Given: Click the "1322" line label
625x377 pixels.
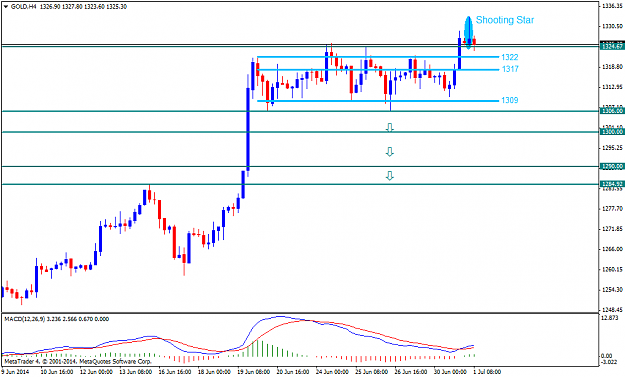Looking at the screenshot, I should coord(510,57).
